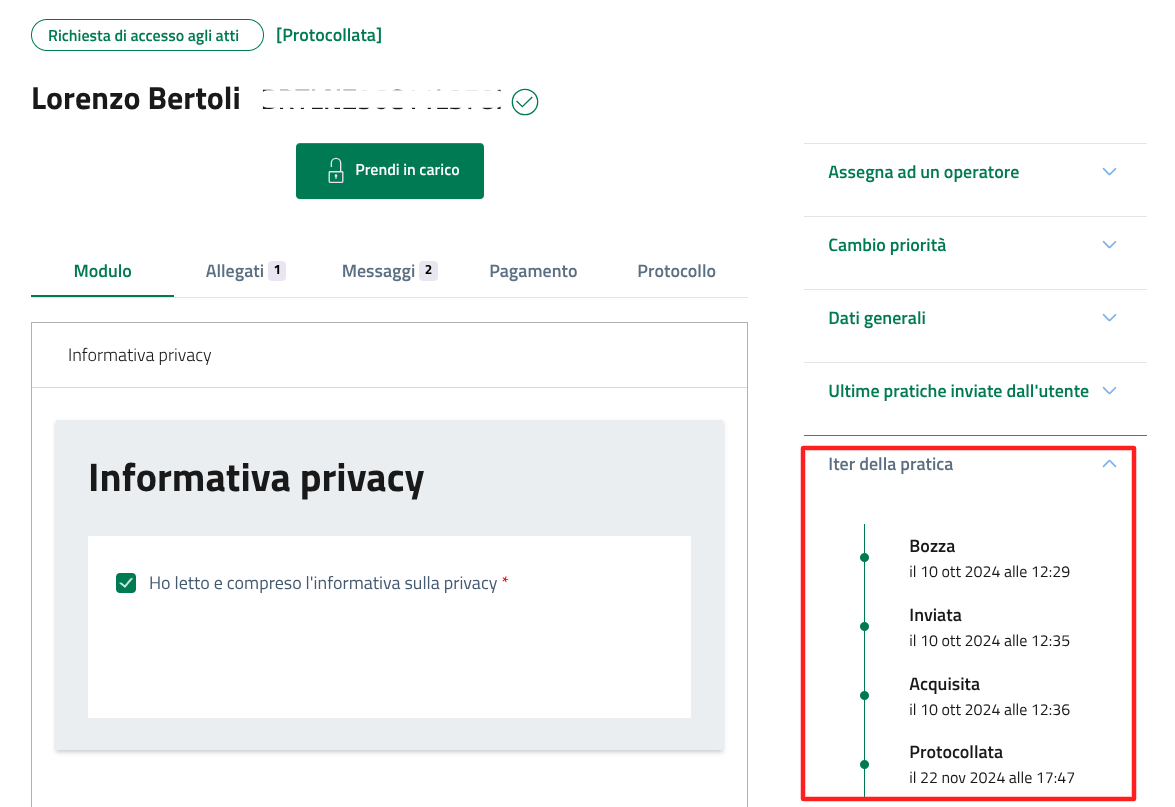Open the Pagamento tab
The height and width of the screenshot is (807, 1175).
click(533, 271)
